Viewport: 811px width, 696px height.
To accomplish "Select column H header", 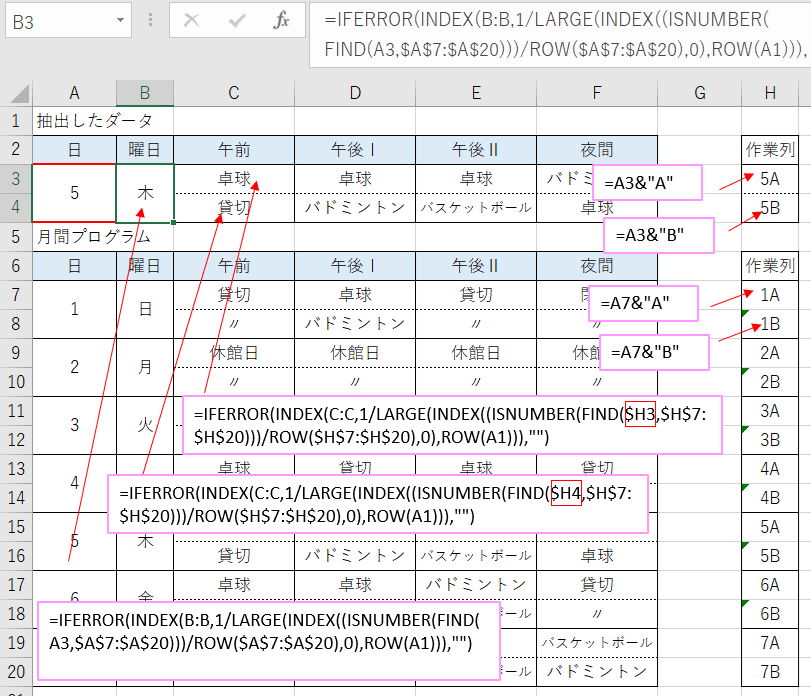I will pyautogui.click(x=770, y=95).
